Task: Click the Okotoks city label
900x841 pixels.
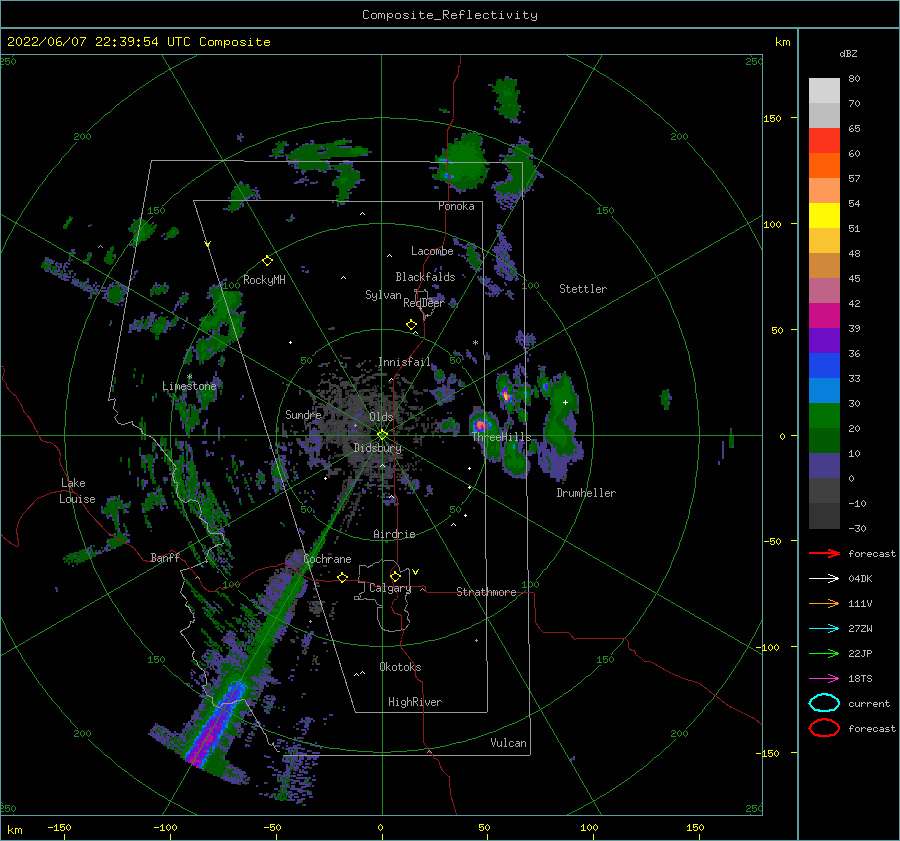Action: click(x=400, y=667)
